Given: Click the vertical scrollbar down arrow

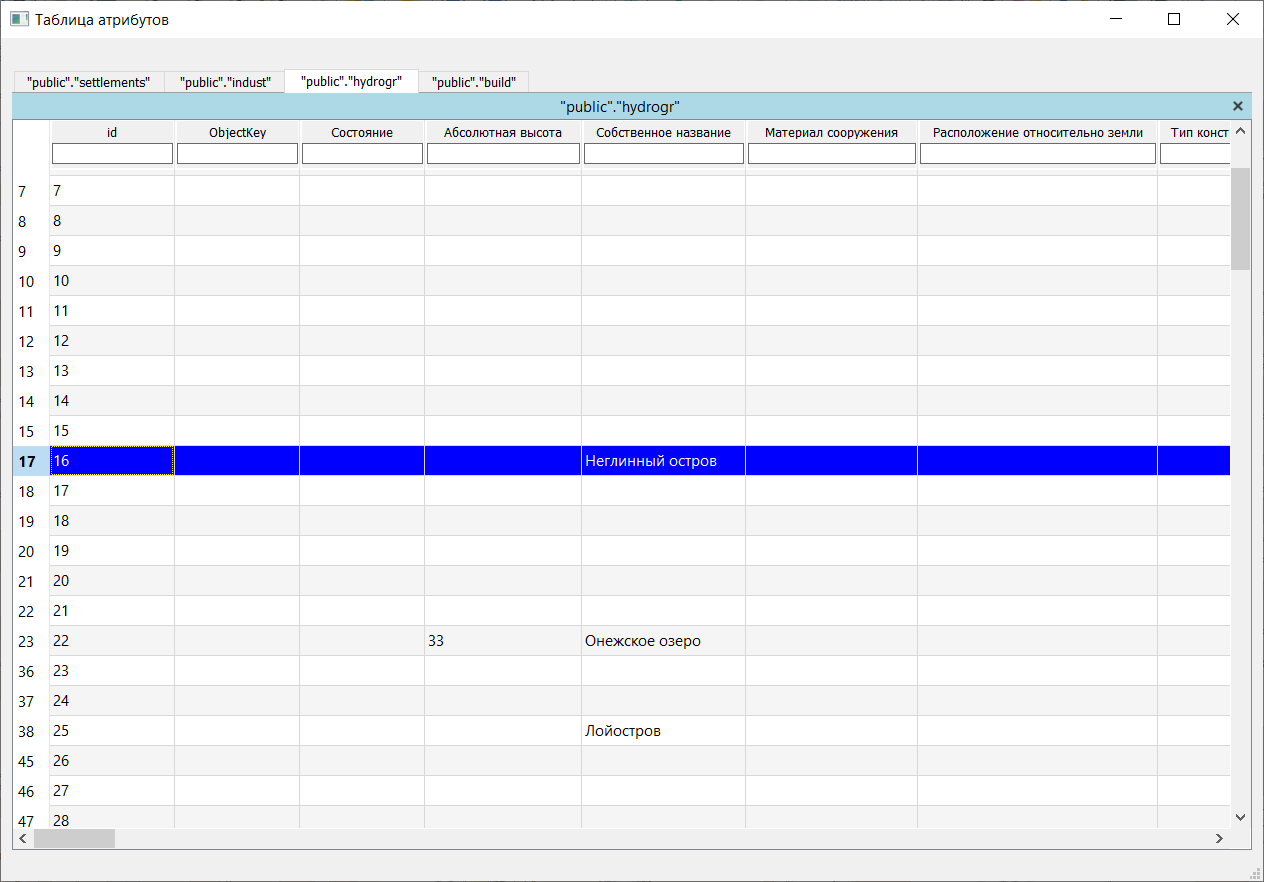Looking at the screenshot, I should click(x=1240, y=817).
